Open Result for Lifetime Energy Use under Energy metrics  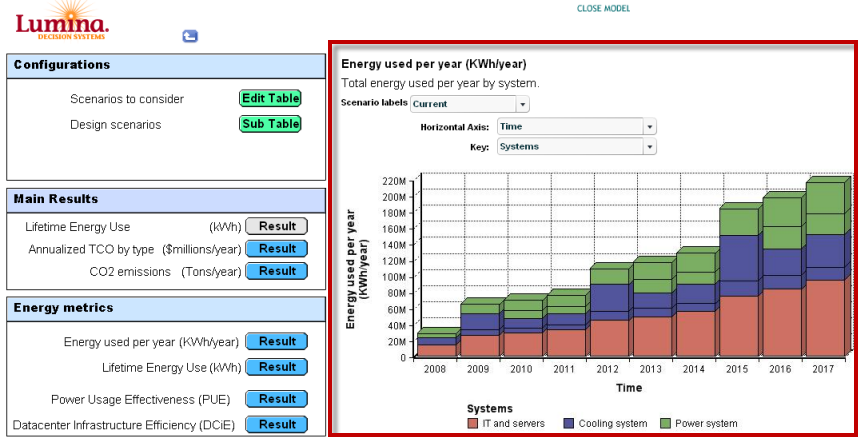pos(276,367)
